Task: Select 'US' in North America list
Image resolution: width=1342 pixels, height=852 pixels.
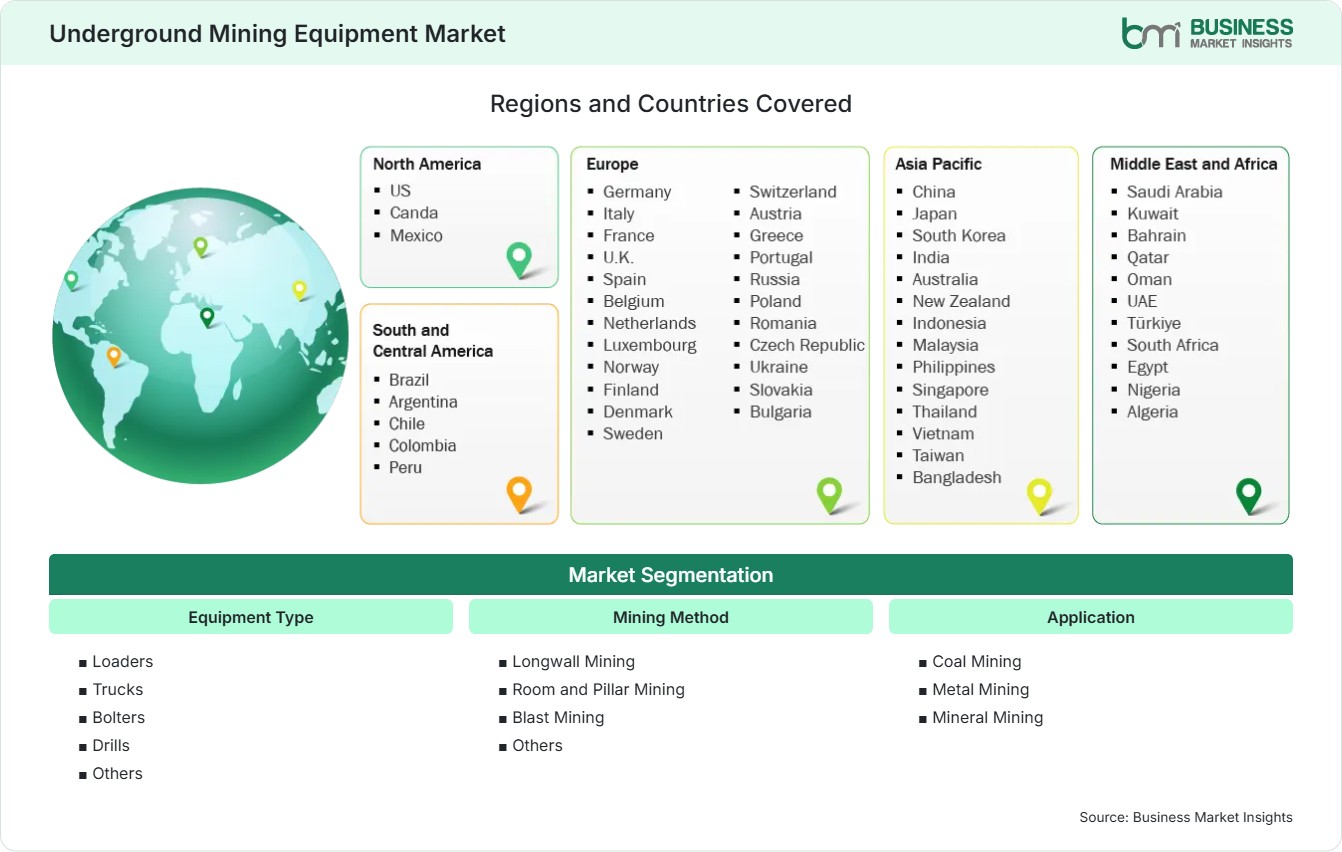Action: point(400,190)
